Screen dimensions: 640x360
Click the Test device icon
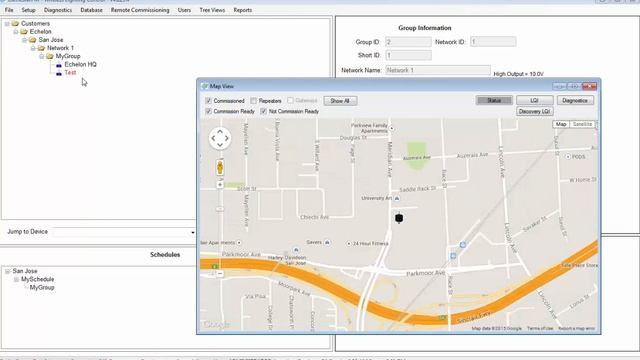tap(59, 73)
